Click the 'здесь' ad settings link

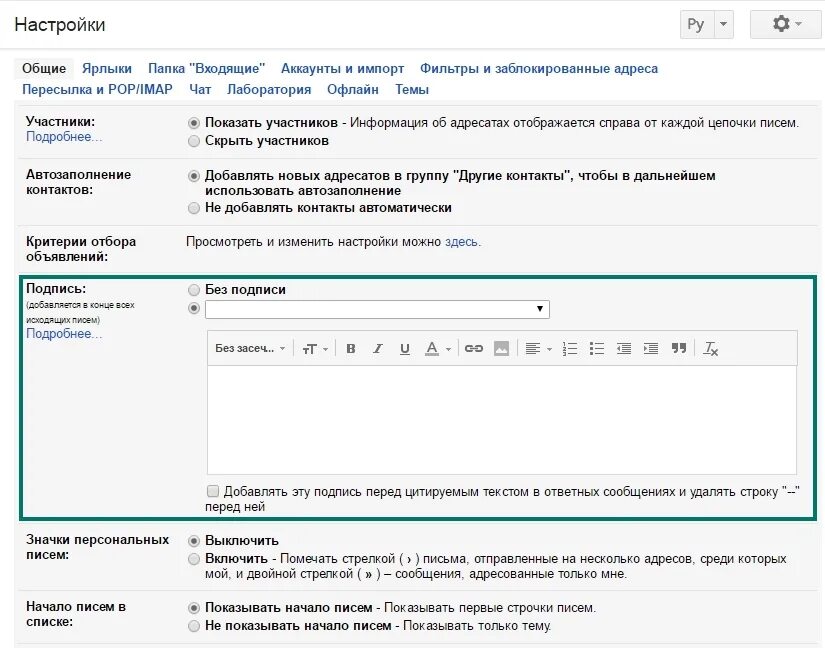coord(461,242)
